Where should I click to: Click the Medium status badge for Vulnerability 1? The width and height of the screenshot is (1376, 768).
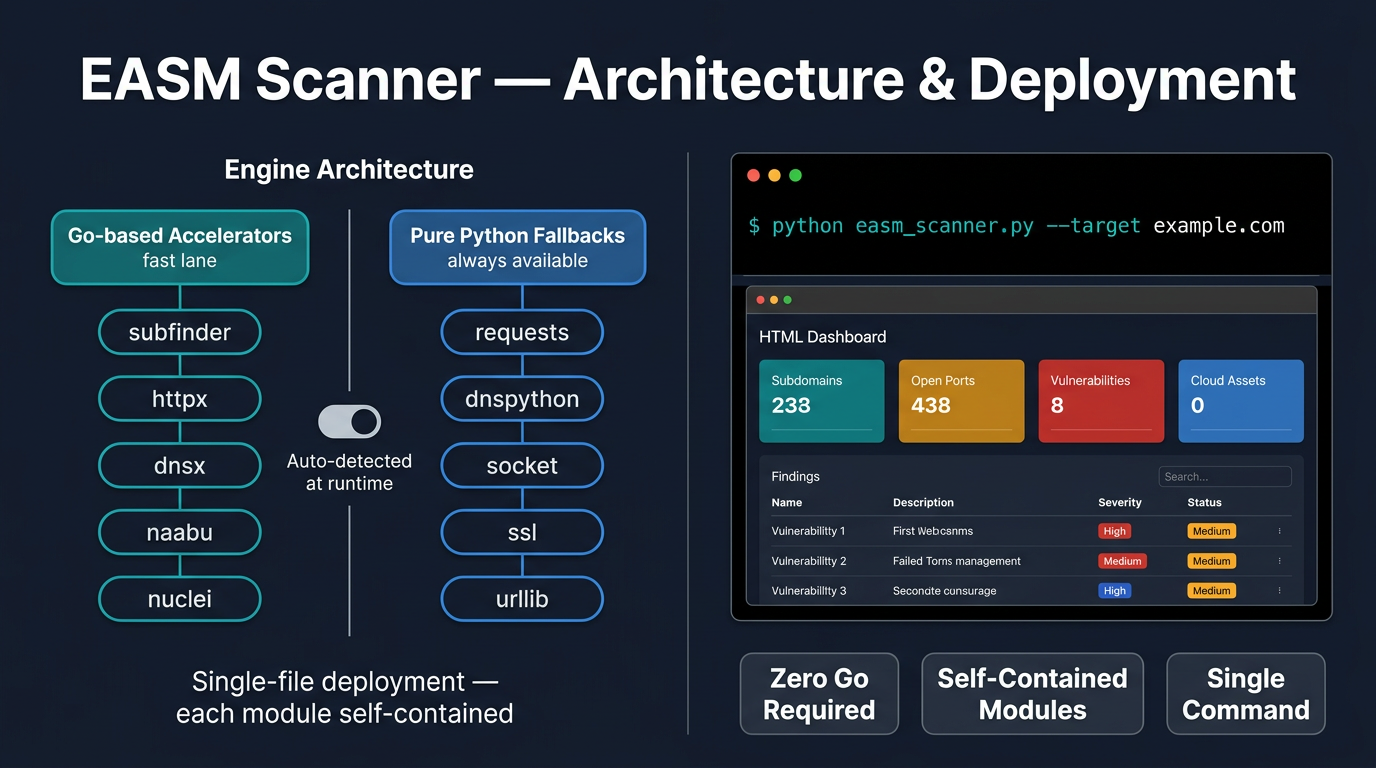(1211, 531)
